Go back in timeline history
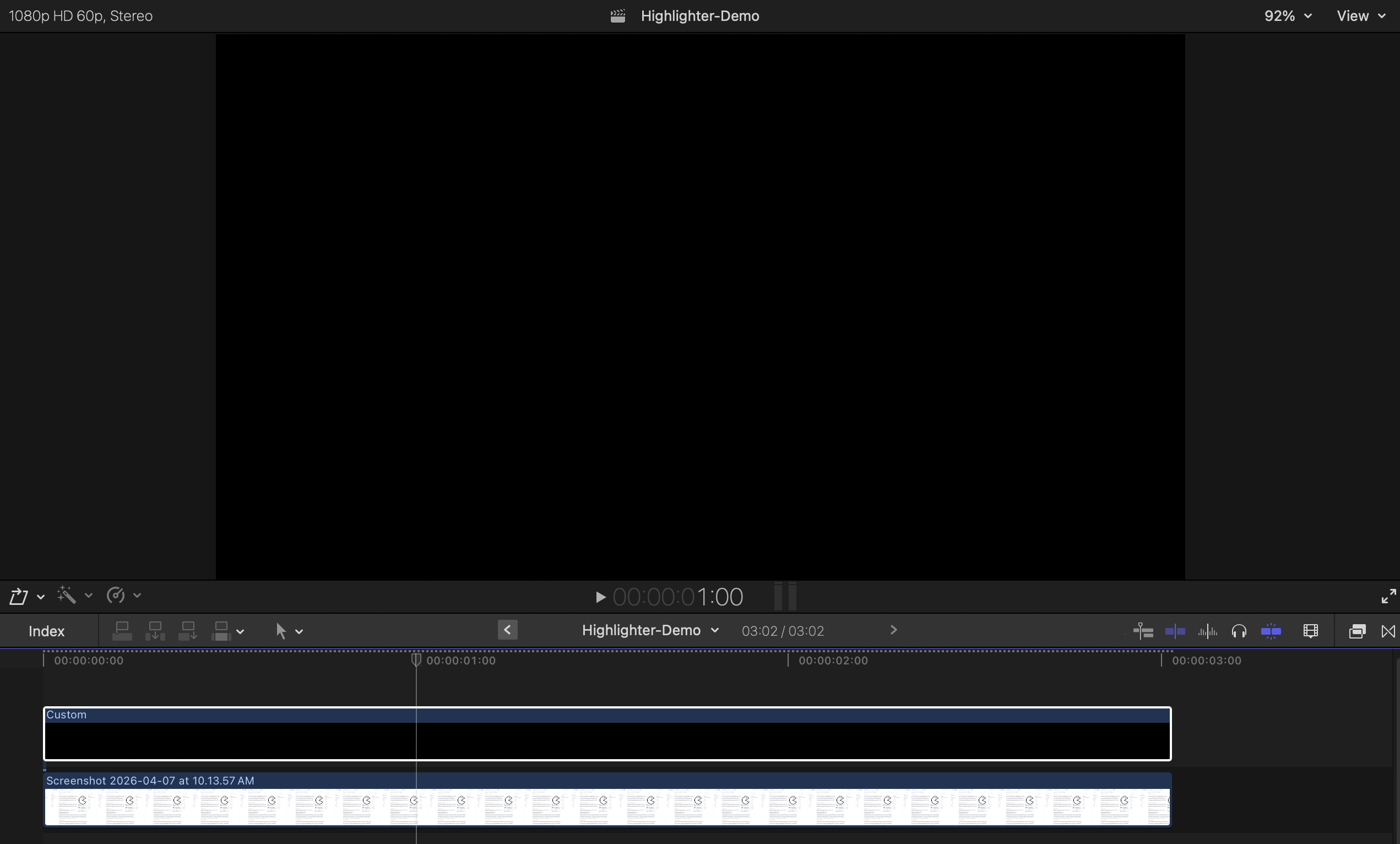The height and width of the screenshot is (844, 1400). click(x=507, y=630)
